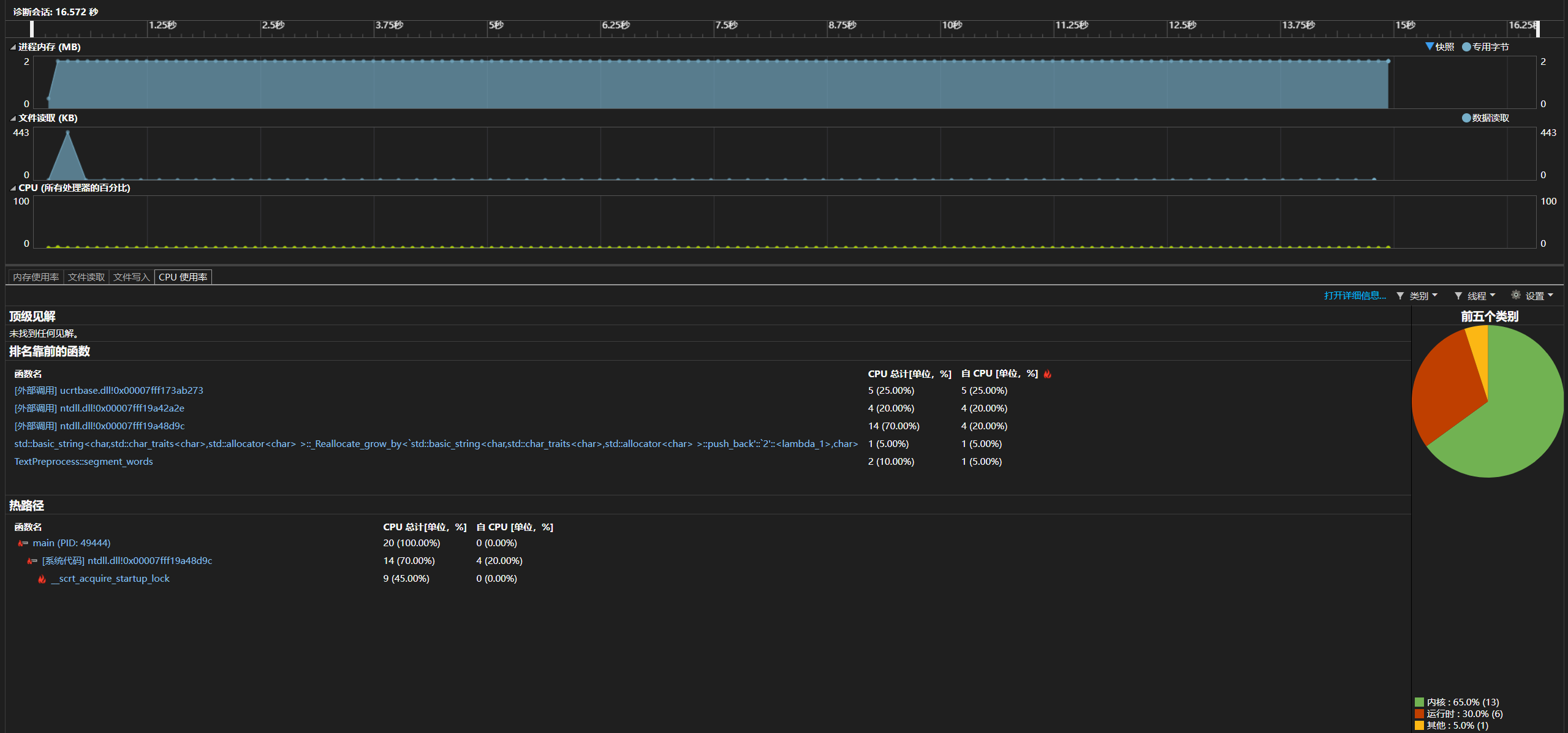This screenshot has width=1568, height=733.
Task: Collapse the CPU percentage graph
Action: pos(13,188)
